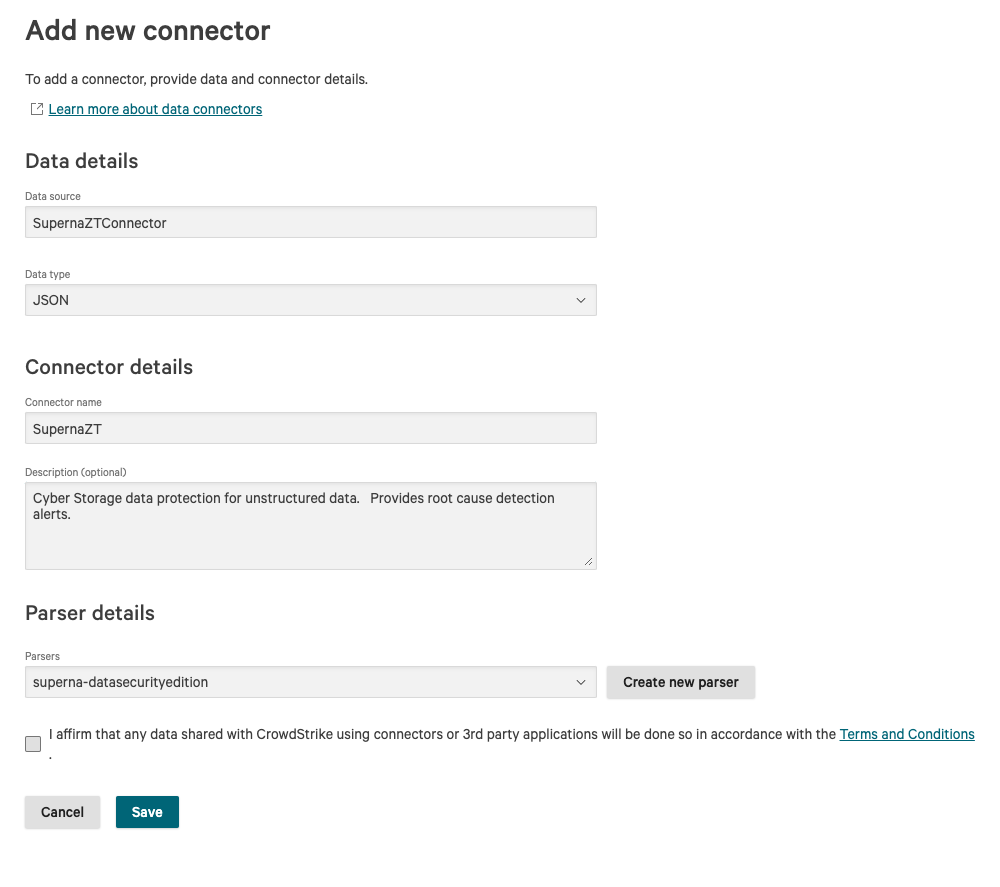1000x887 pixels.
Task: Click the Data source field containing SupernaZTConnector
Action: 310,223
